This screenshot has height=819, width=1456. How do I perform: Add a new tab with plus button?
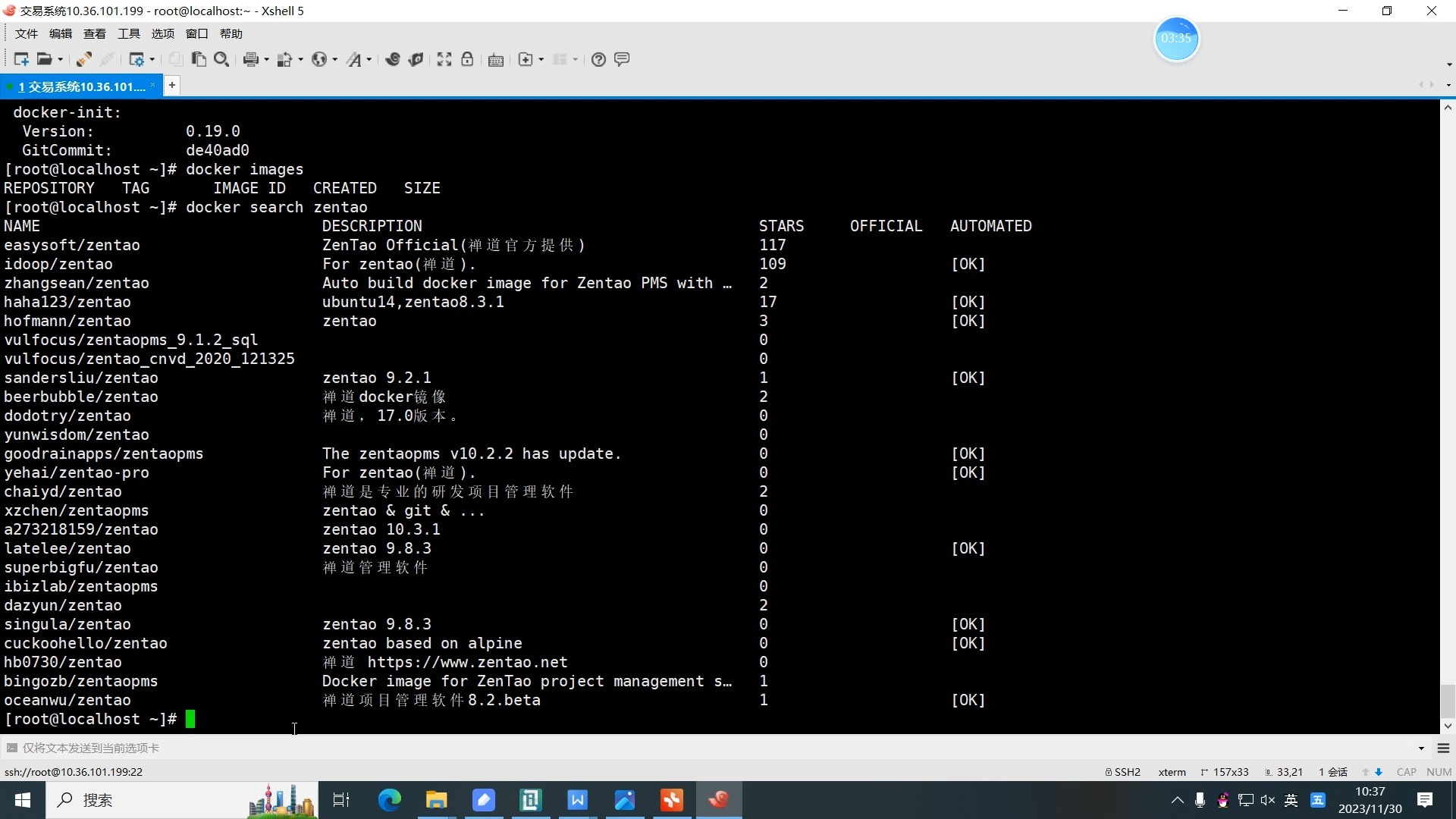[x=172, y=86]
